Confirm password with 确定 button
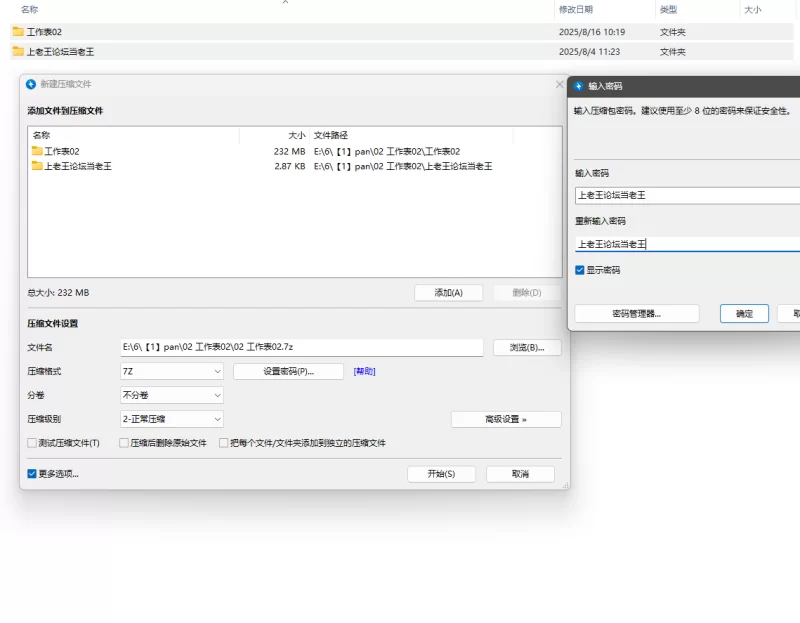 coord(744,314)
